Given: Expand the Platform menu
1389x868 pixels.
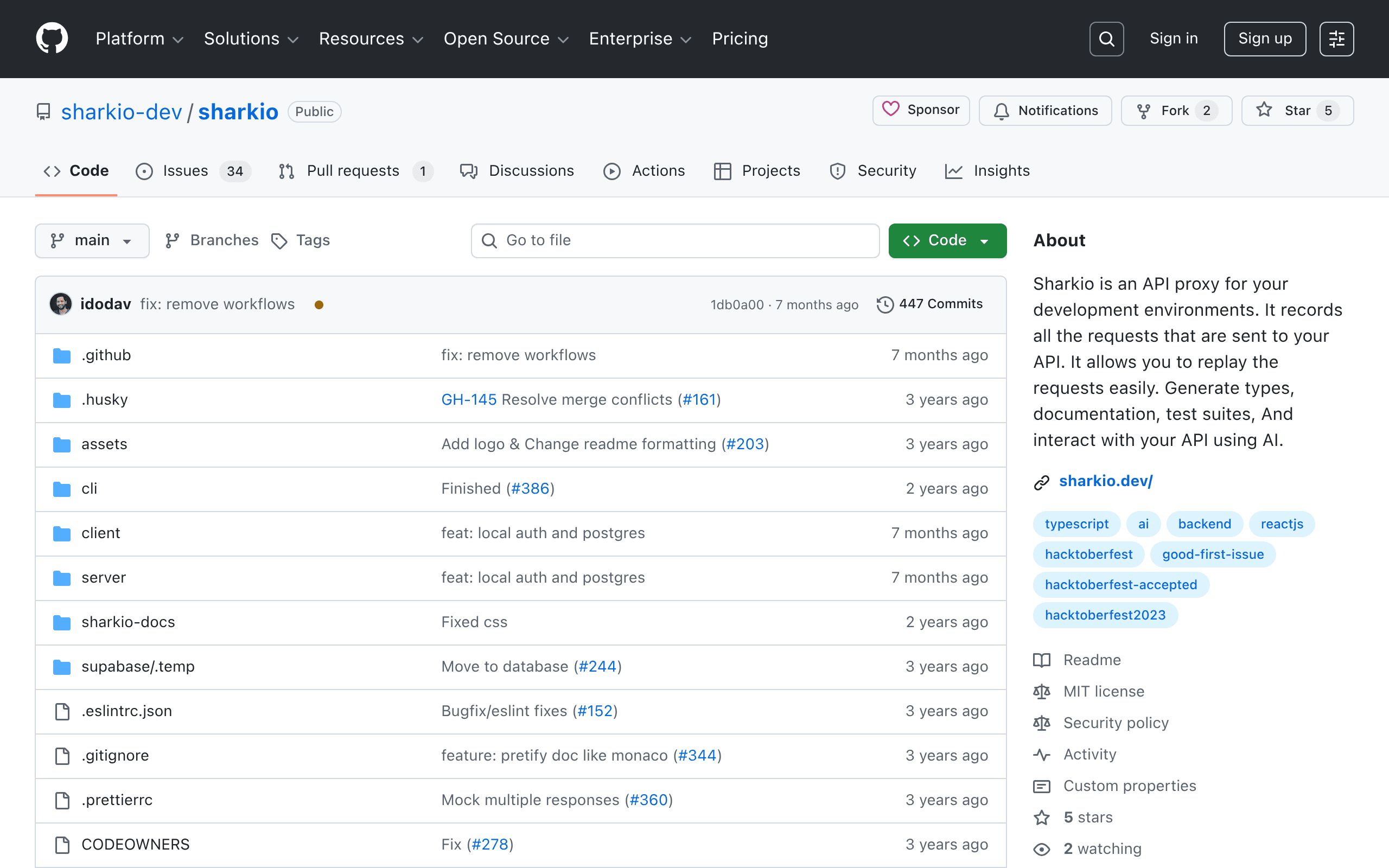Looking at the screenshot, I should point(139,39).
